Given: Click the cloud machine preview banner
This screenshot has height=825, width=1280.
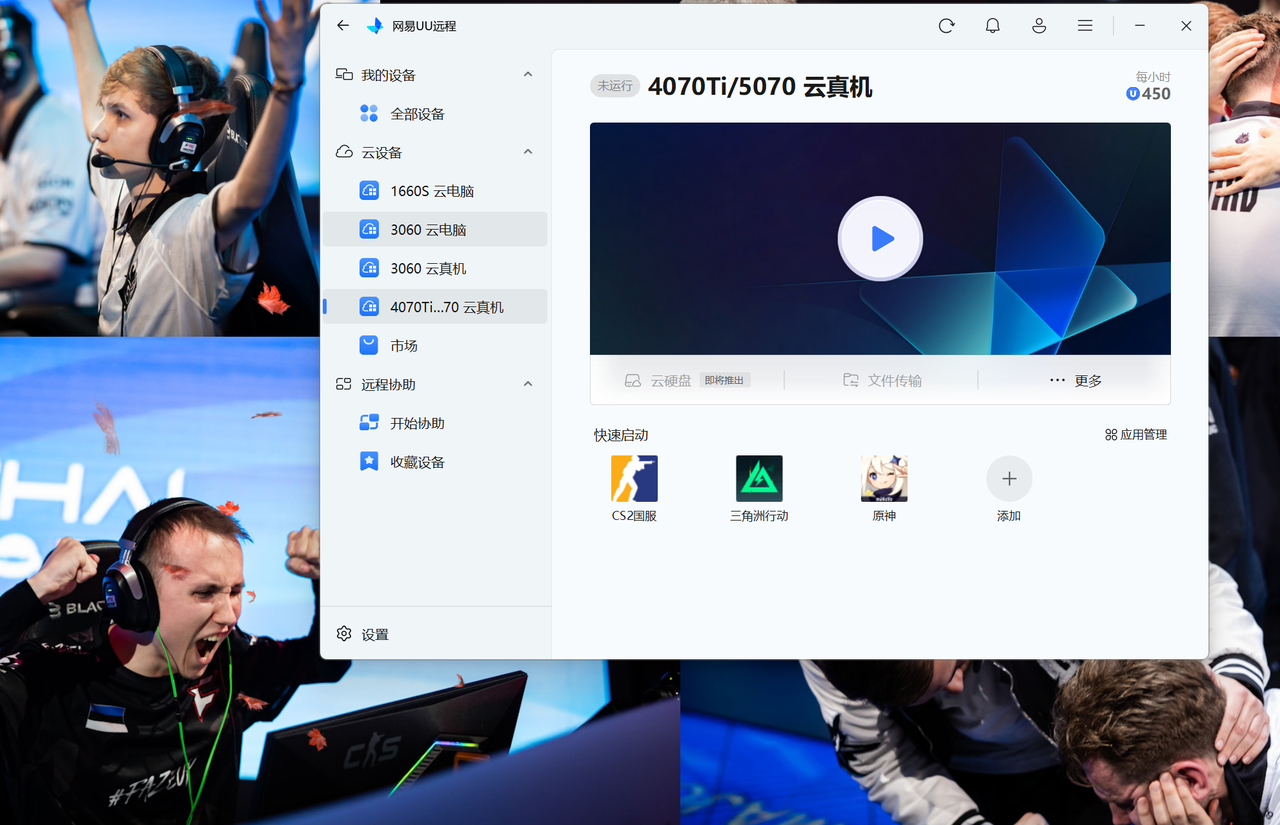Looking at the screenshot, I should (880, 238).
